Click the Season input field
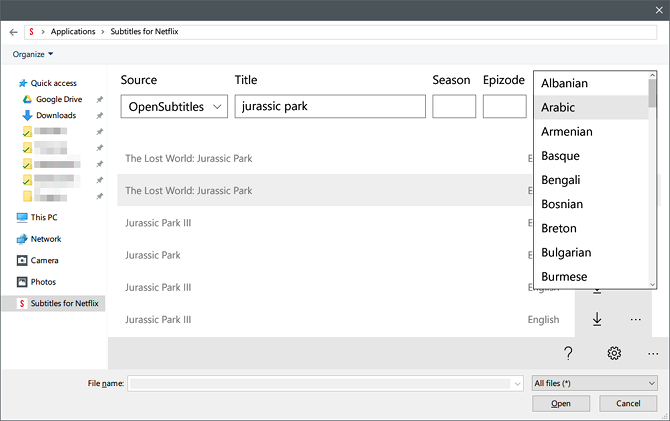The width and height of the screenshot is (670, 421). [454, 106]
